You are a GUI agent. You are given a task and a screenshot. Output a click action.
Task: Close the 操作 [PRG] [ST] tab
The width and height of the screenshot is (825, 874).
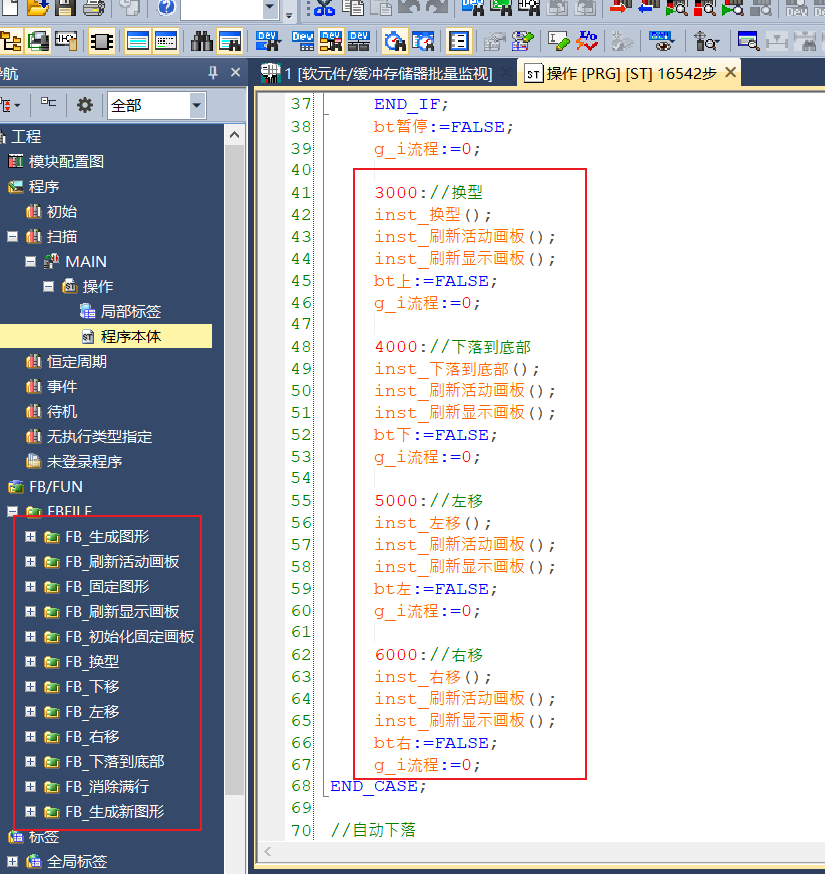click(x=730, y=73)
